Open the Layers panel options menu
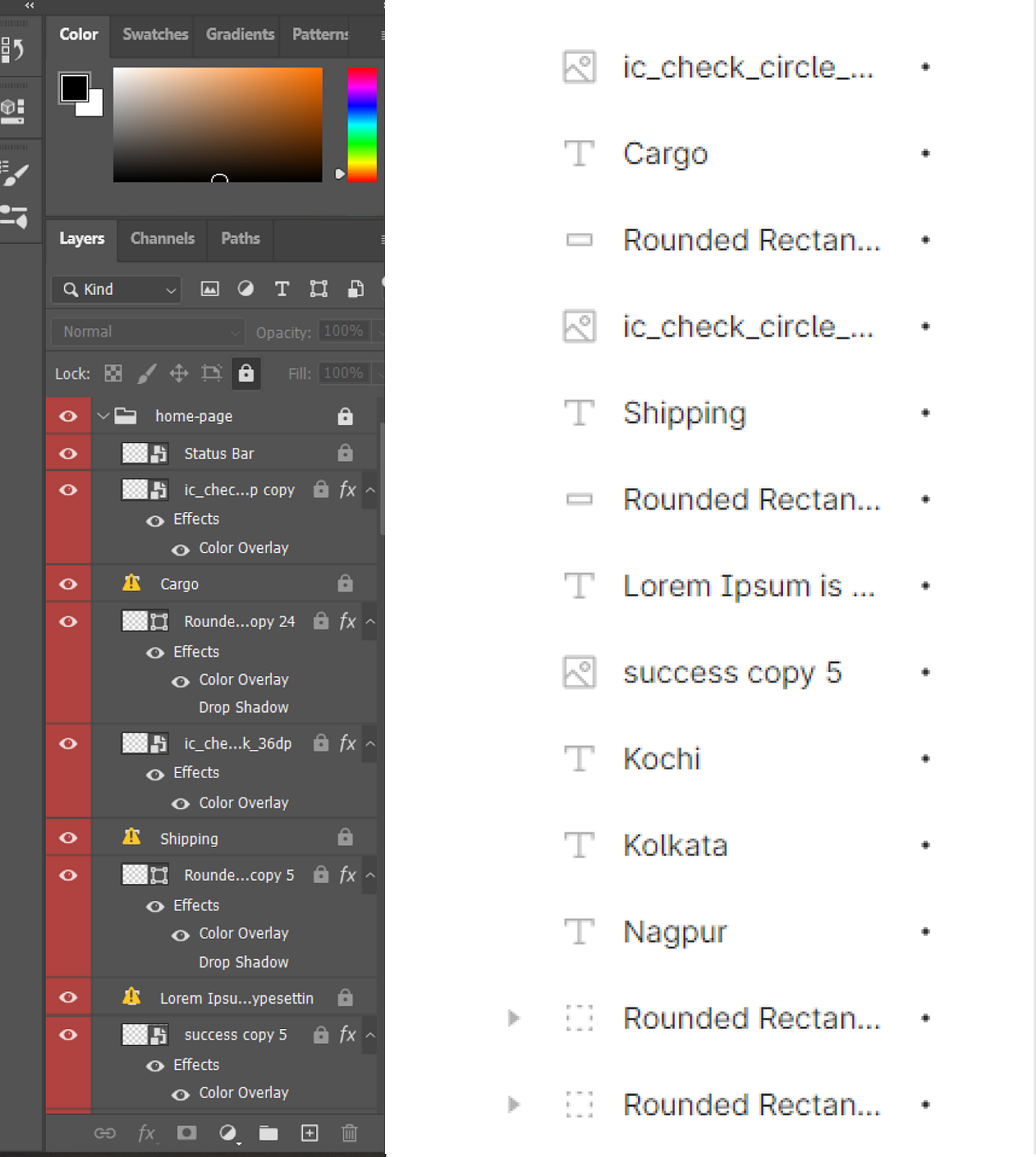 pyautogui.click(x=381, y=240)
